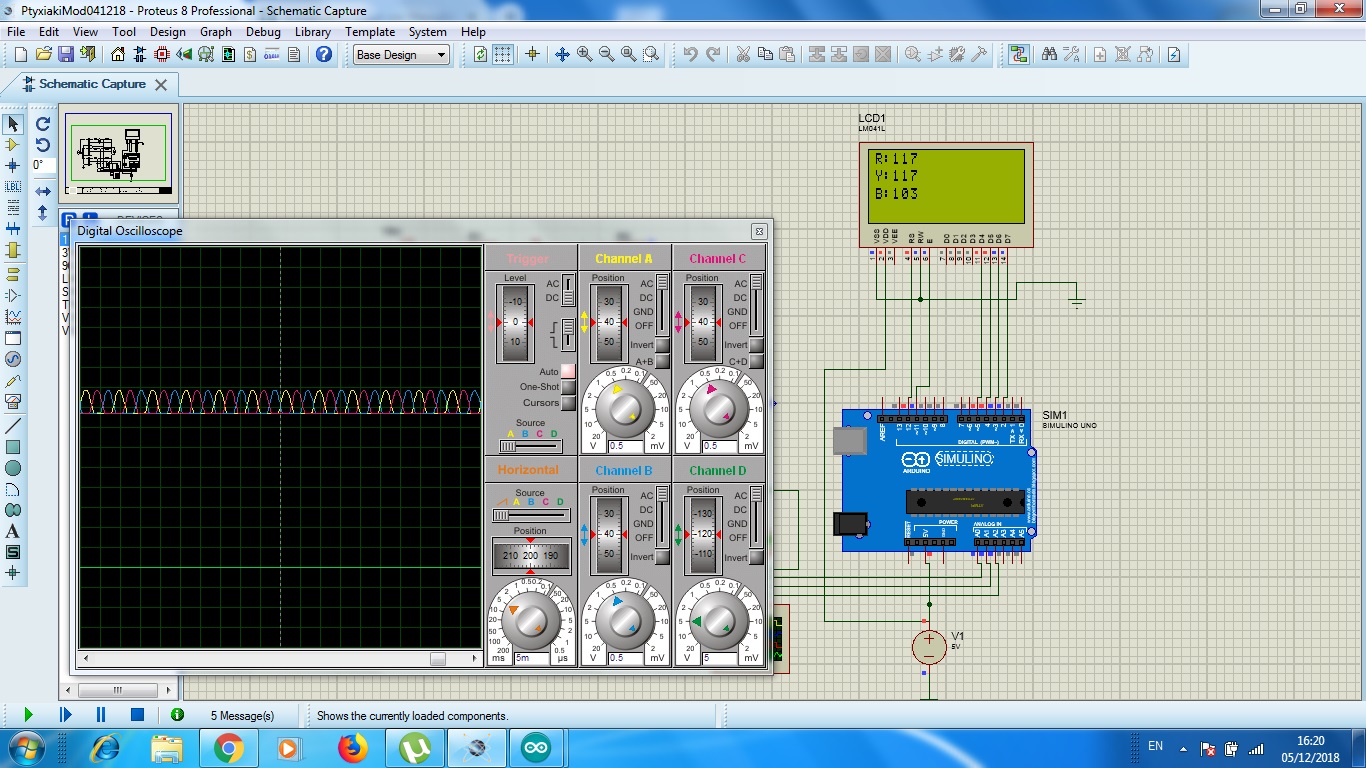Open the Base Design dropdown
The image size is (1366, 768).
point(400,55)
